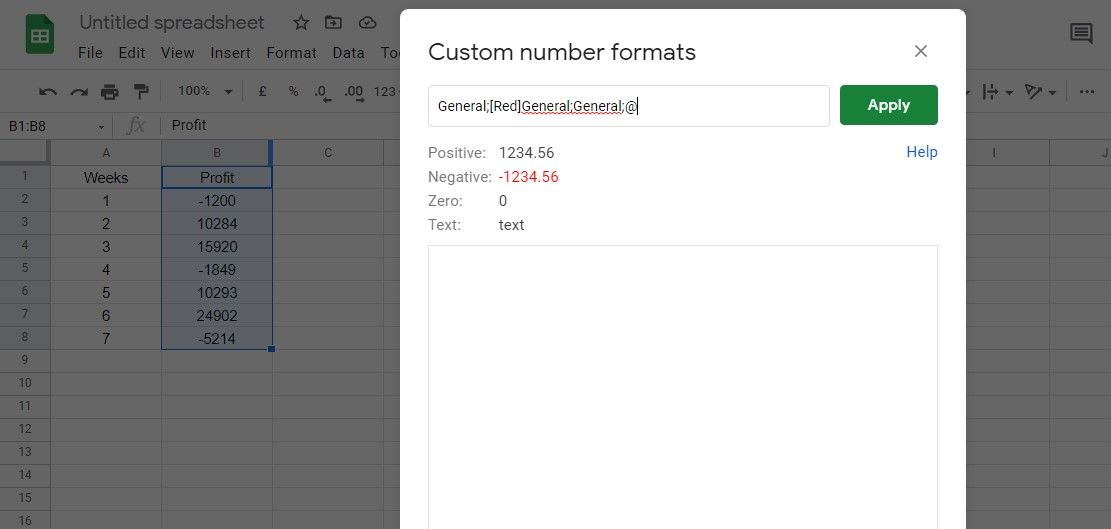This screenshot has height=529, width=1111.
Task: Open the 100% zoom dropdown
Action: click(x=204, y=91)
